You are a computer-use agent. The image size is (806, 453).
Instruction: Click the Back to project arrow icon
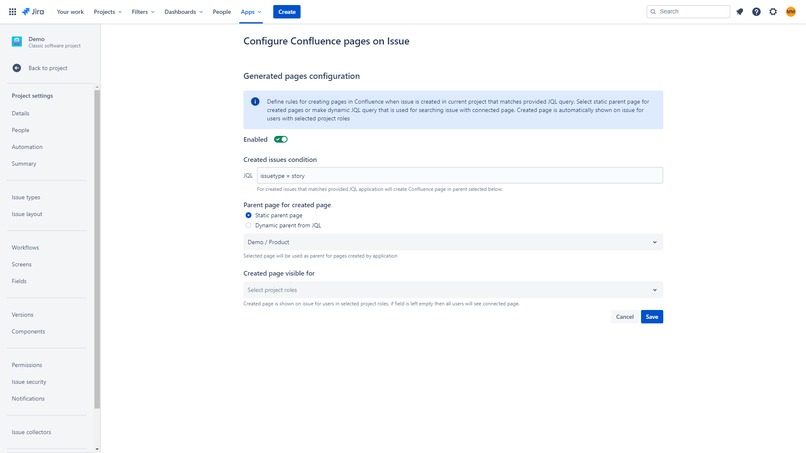coord(16,68)
